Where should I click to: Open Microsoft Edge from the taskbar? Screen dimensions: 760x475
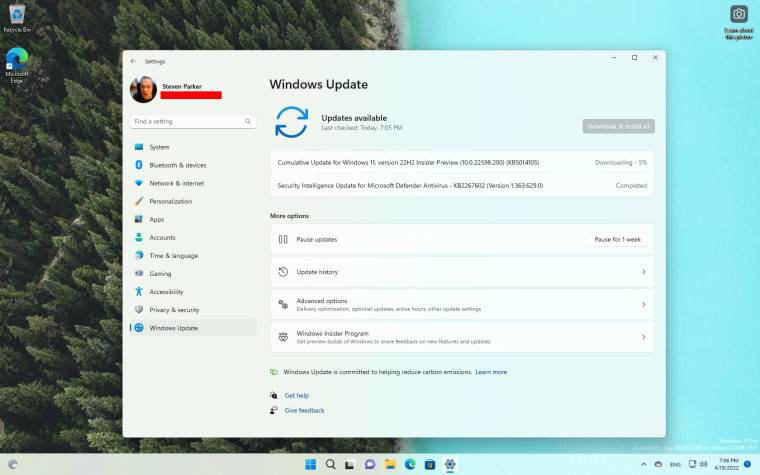point(410,464)
